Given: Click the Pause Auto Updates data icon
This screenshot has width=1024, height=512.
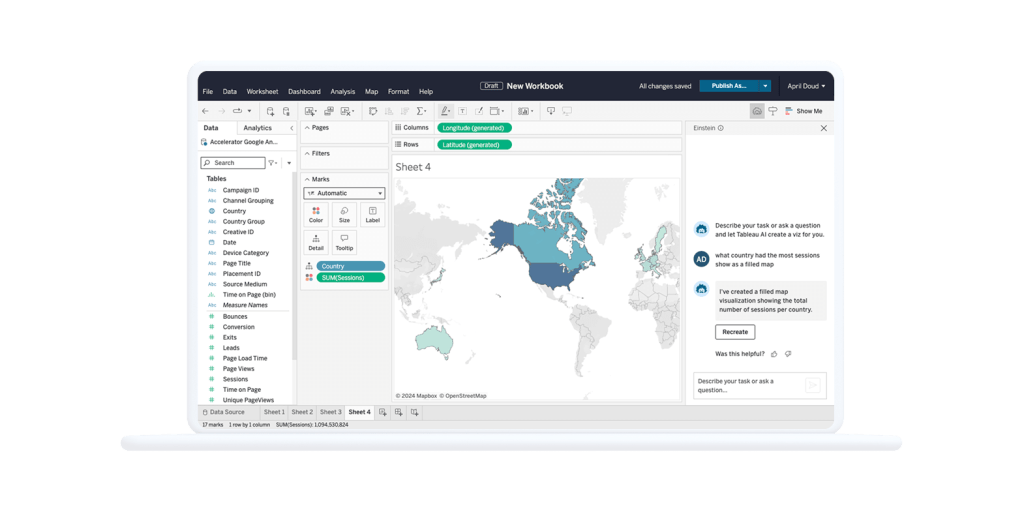Looking at the screenshot, I should (x=286, y=111).
